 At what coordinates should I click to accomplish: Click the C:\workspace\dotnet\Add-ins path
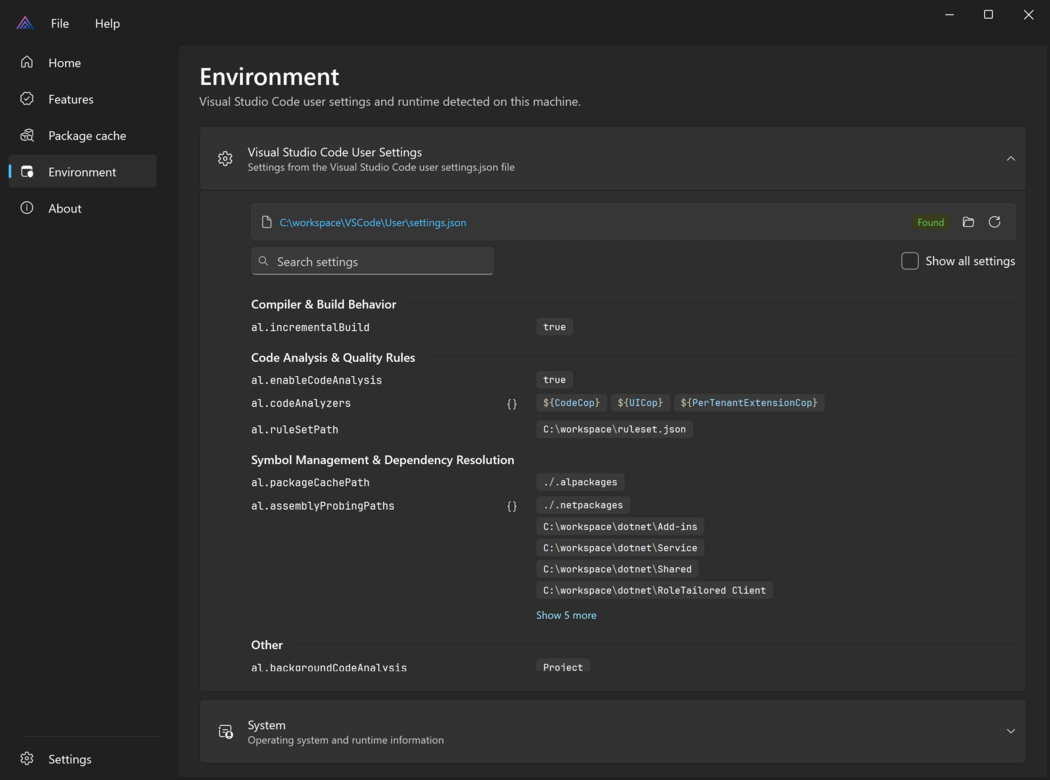pyautogui.click(x=620, y=526)
